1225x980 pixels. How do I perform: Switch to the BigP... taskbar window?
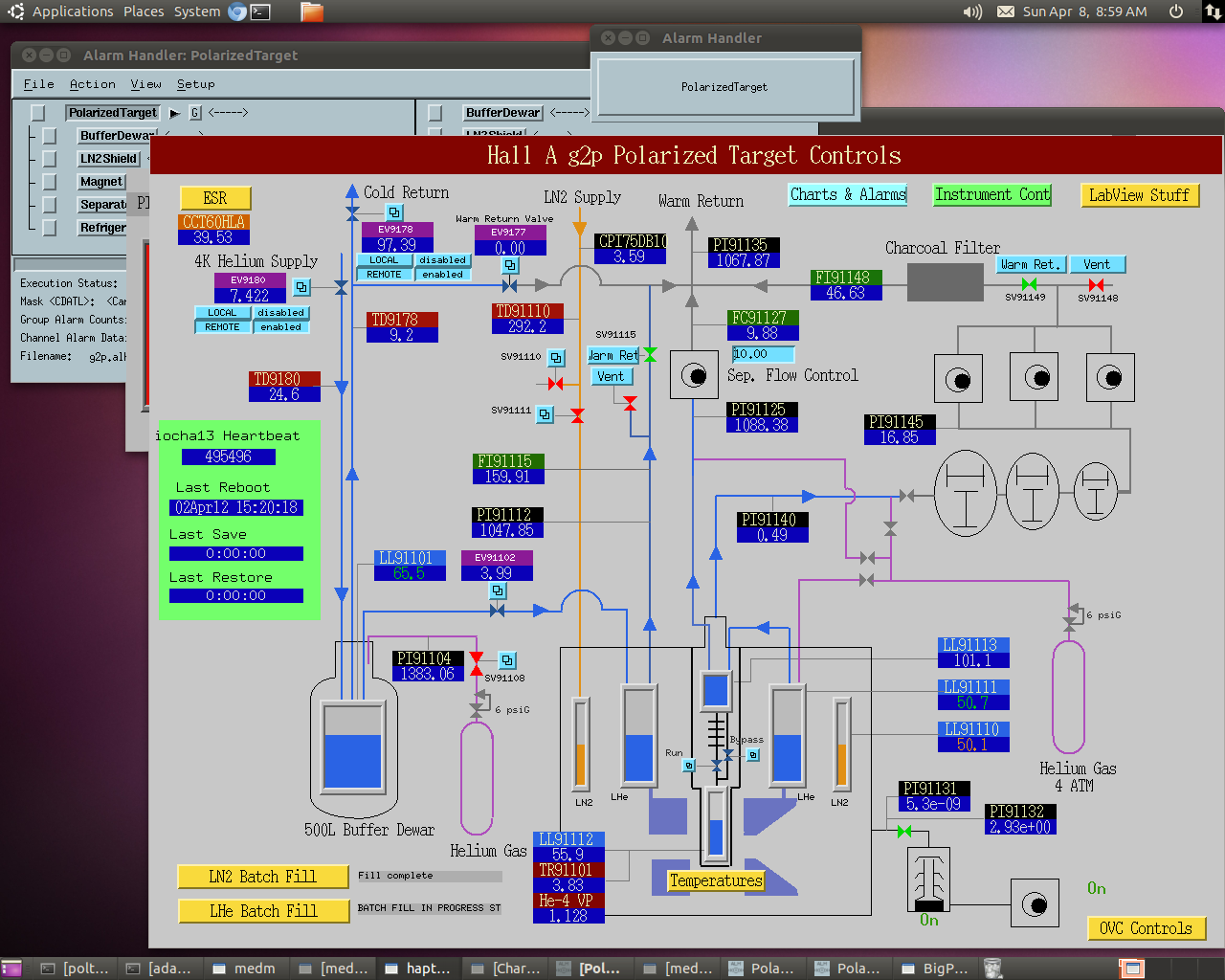coord(934,969)
